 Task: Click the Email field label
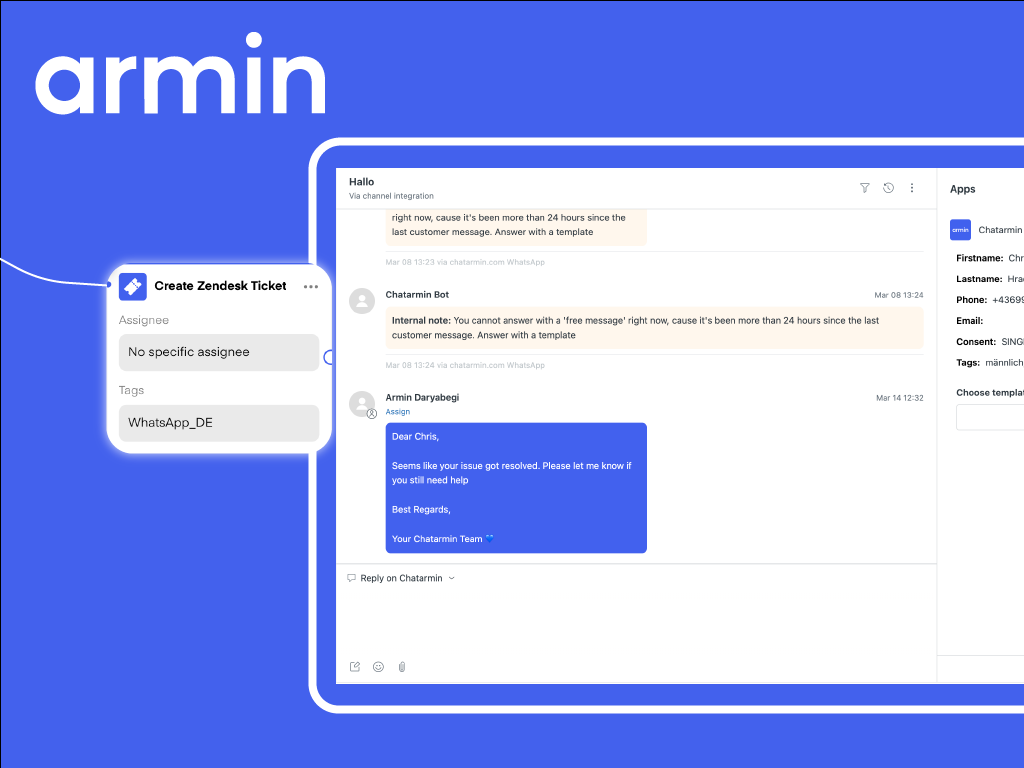970,321
